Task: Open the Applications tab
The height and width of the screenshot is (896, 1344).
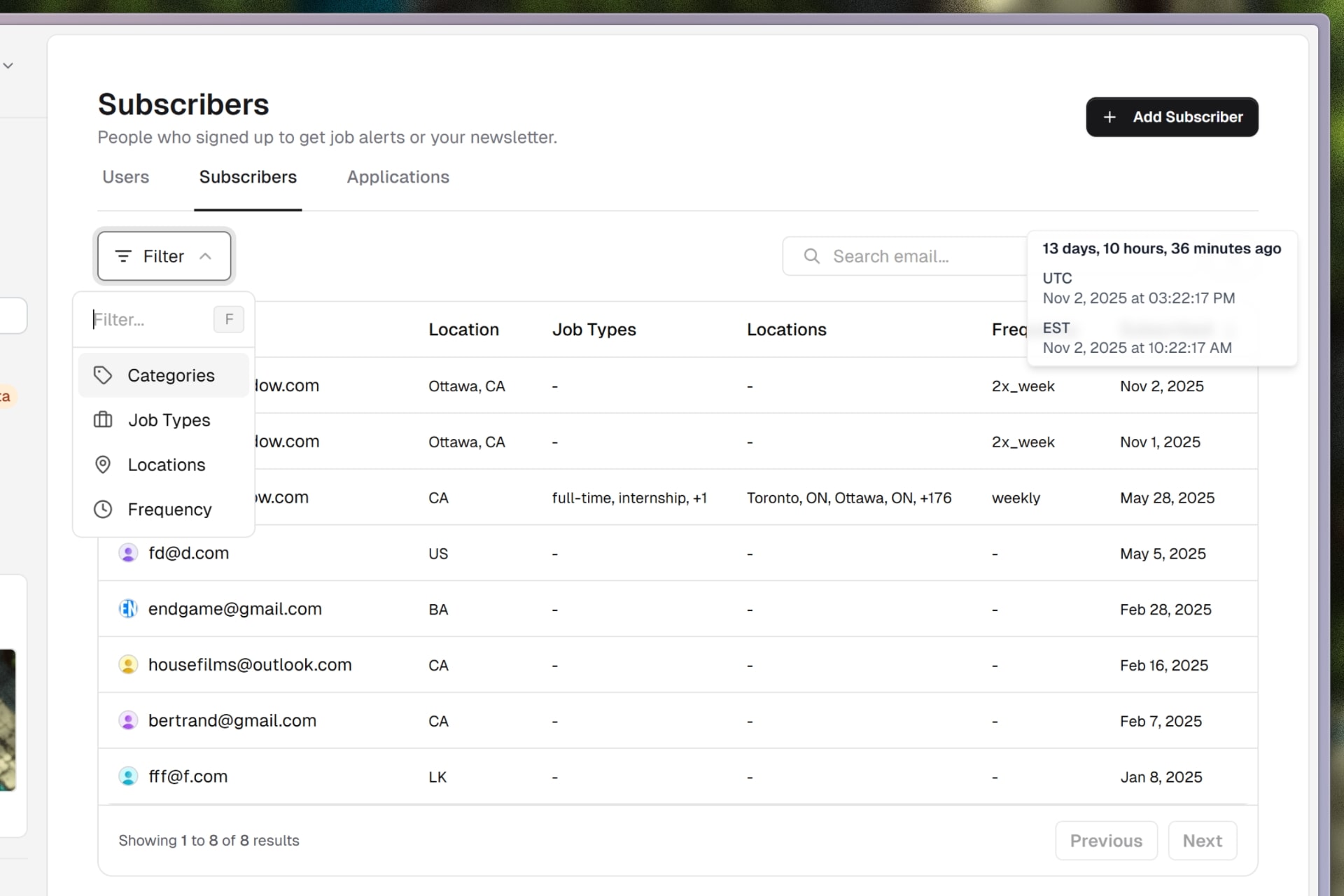Action: click(x=398, y=177)
